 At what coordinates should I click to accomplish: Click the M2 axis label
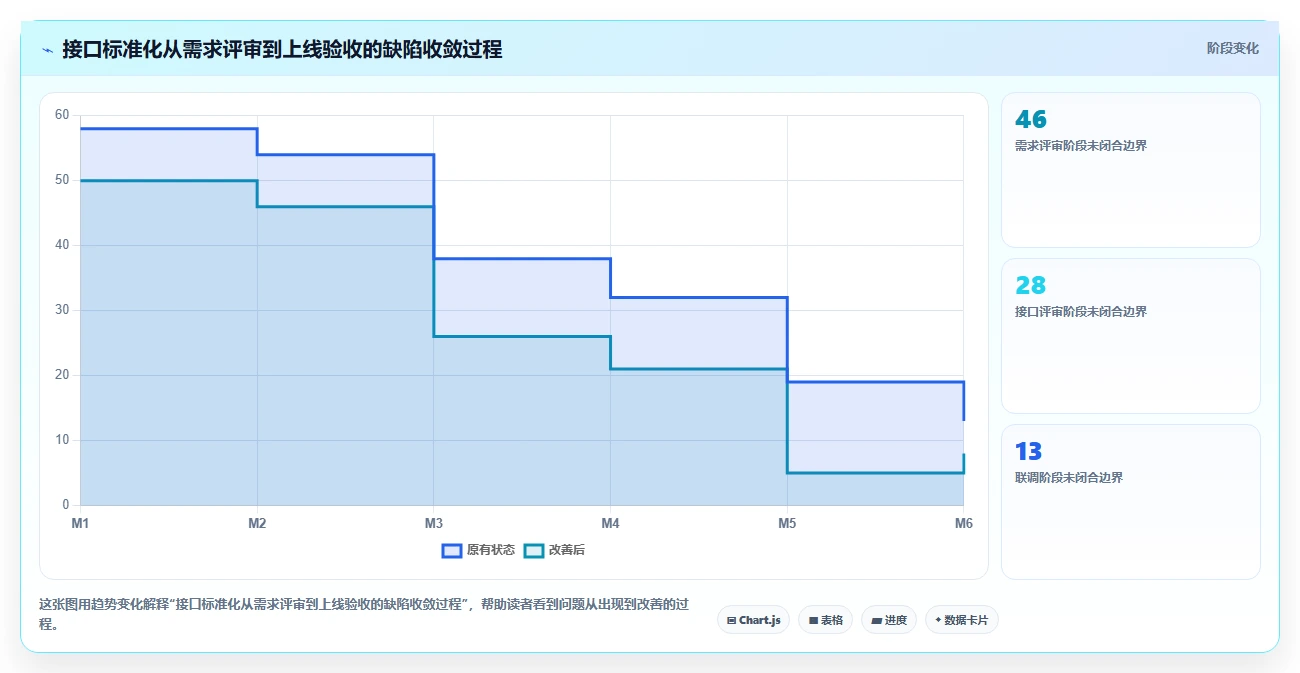coord(257,523)
